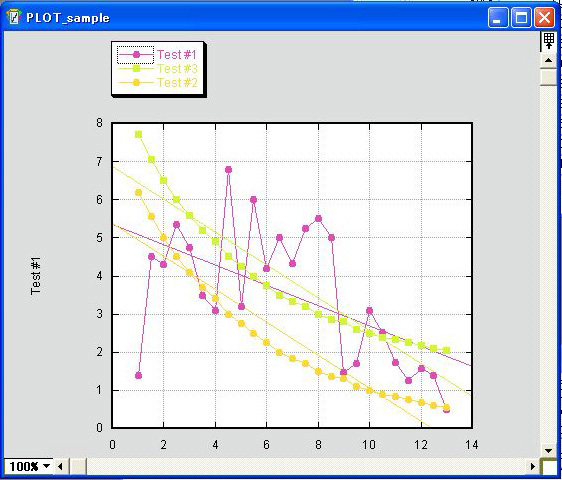Image resolution: width=562 pixels, height=480 pixels.
Task: Click the Test #3 legend label text
Action: tap(177, 68)
